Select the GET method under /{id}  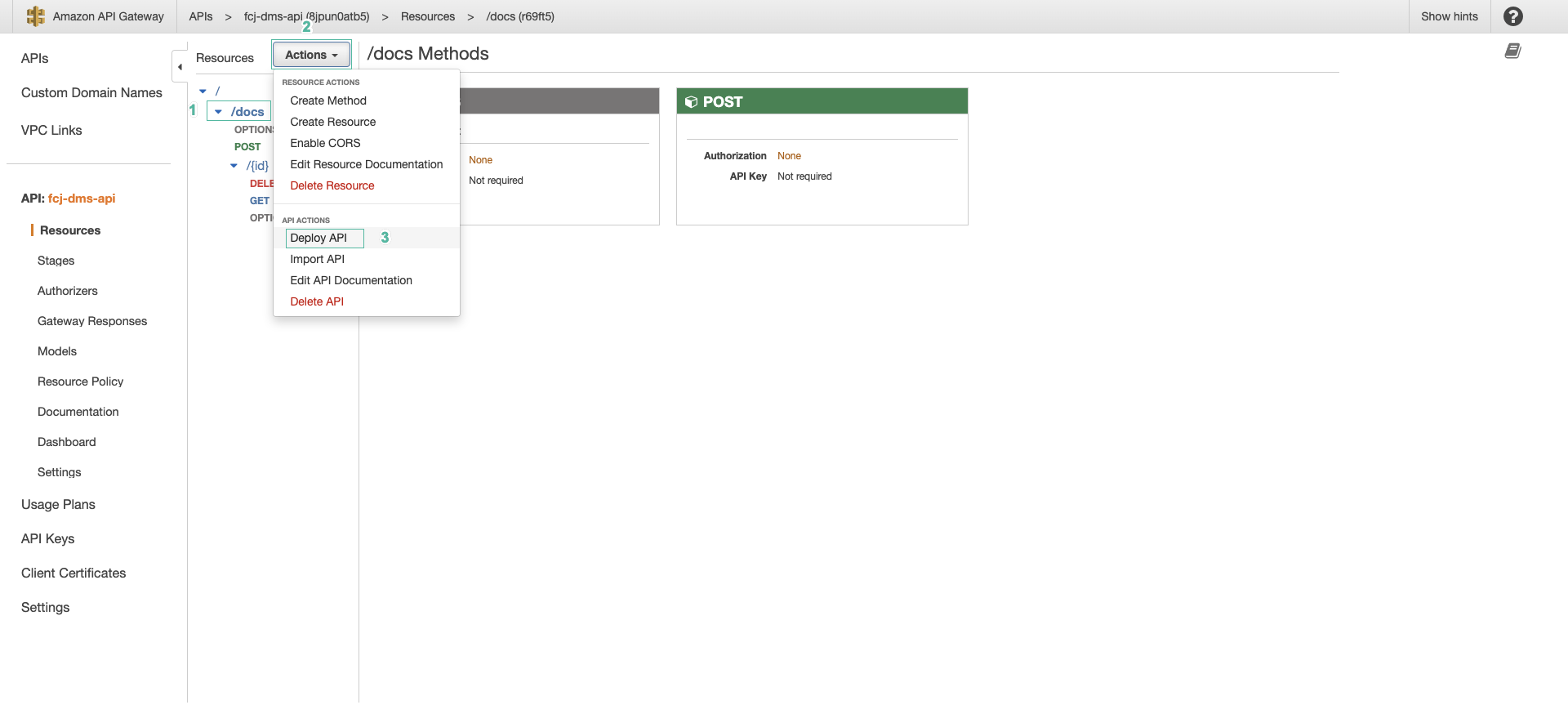tap(260, 201)
